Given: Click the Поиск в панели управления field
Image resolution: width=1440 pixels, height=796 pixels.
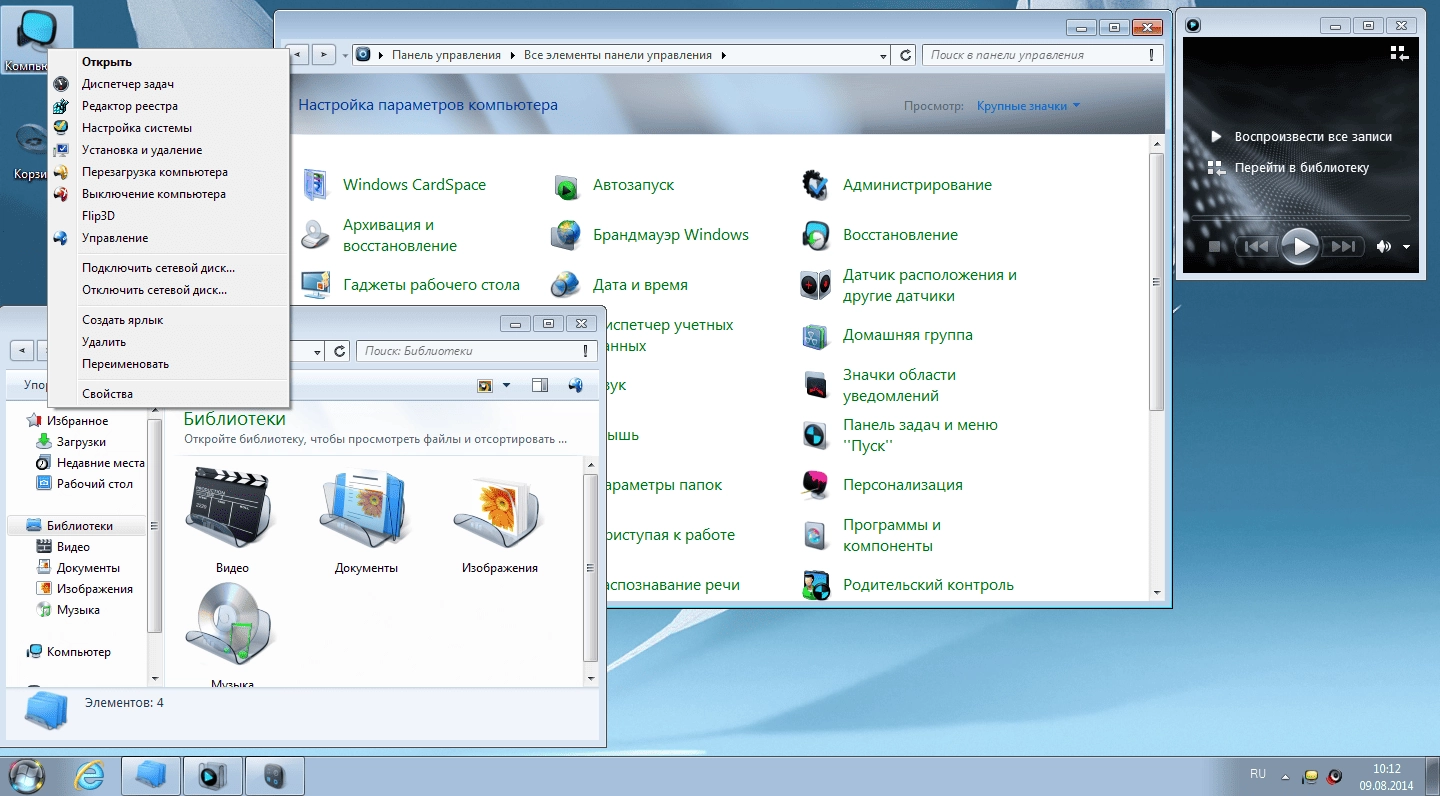Looking at the screenshot, I should pyautogui.click(x=1043, y=55).
